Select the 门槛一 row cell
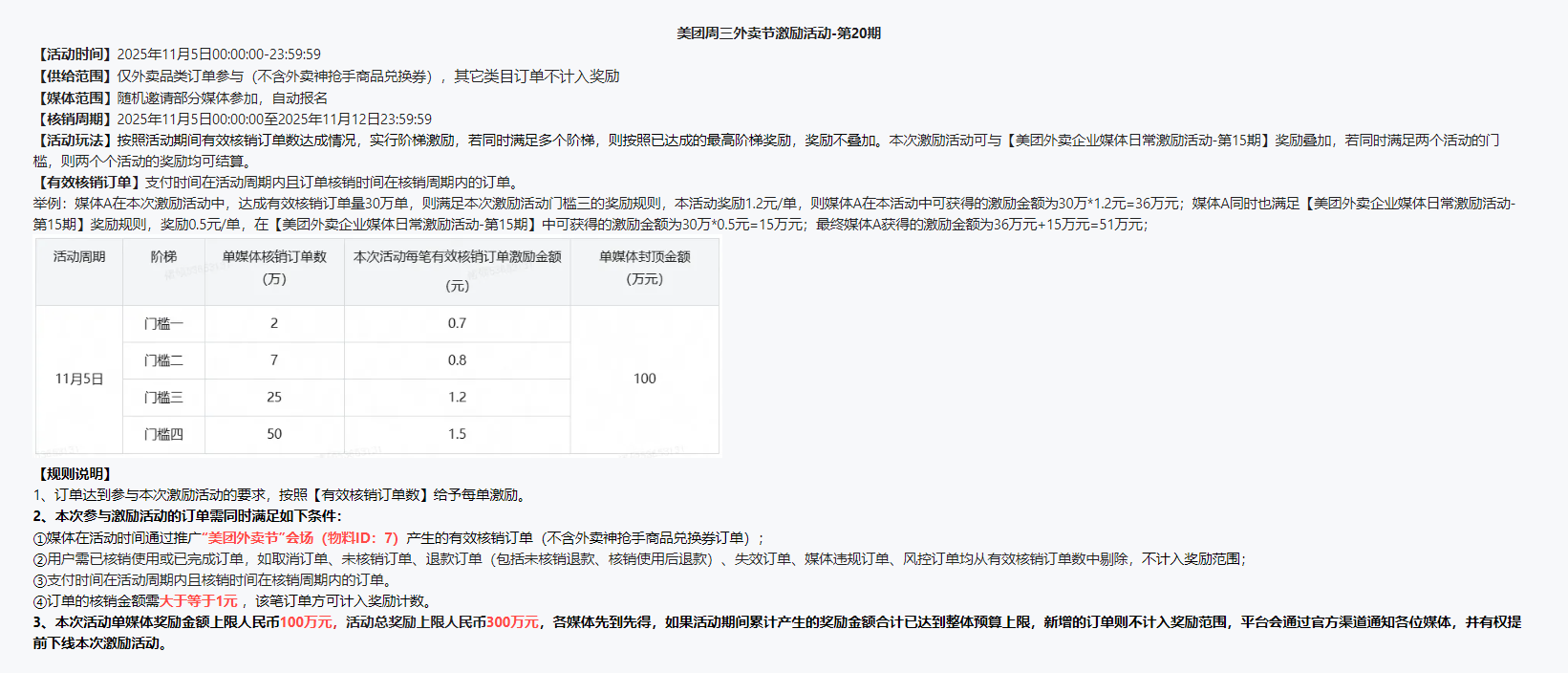 click(x=163, y=324)
